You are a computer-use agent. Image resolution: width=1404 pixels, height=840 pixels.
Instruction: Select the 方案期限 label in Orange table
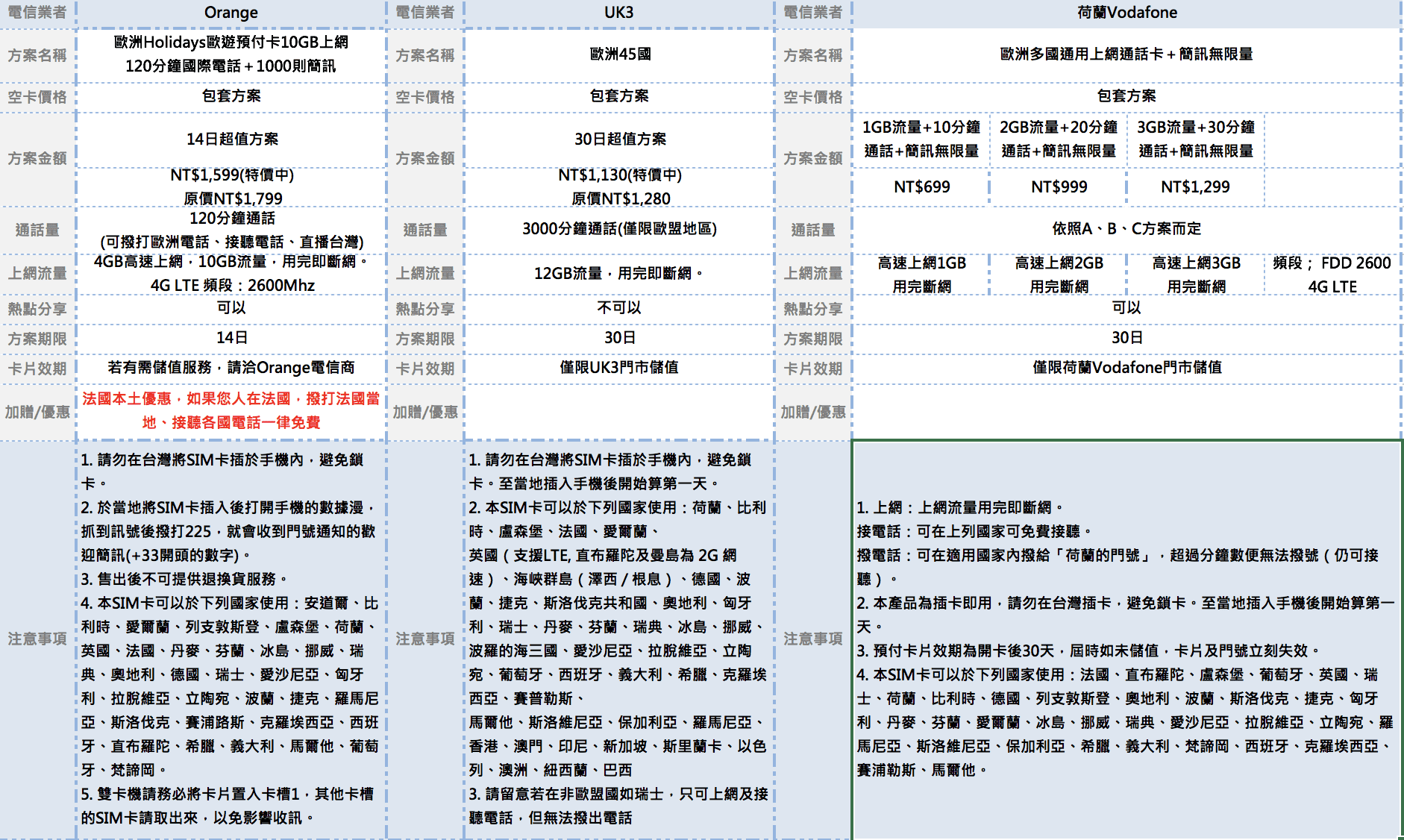pos(37,339)
